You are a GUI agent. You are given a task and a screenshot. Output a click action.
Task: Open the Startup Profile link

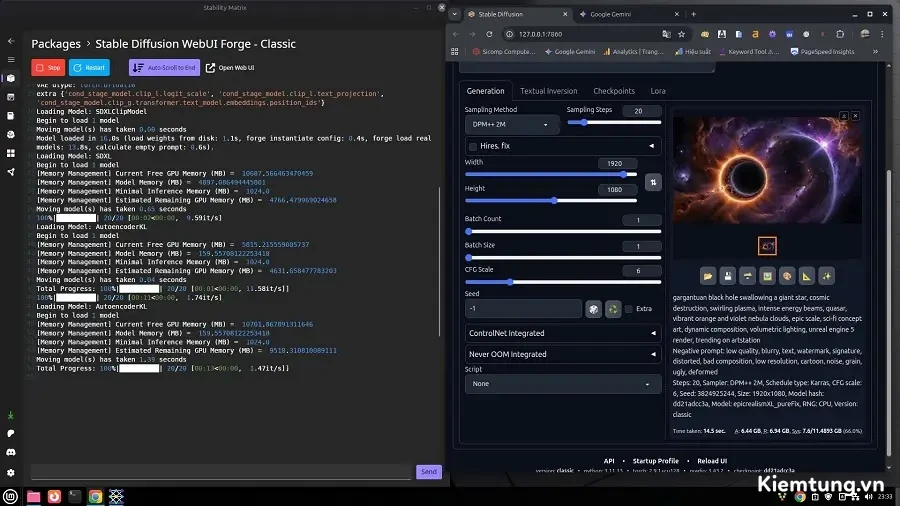tap(655, 461)
